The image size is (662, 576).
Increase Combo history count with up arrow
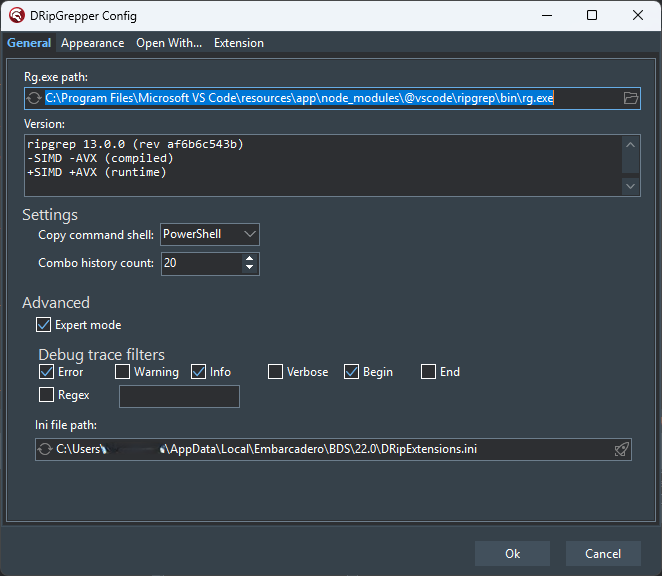[x=250, y=258]
